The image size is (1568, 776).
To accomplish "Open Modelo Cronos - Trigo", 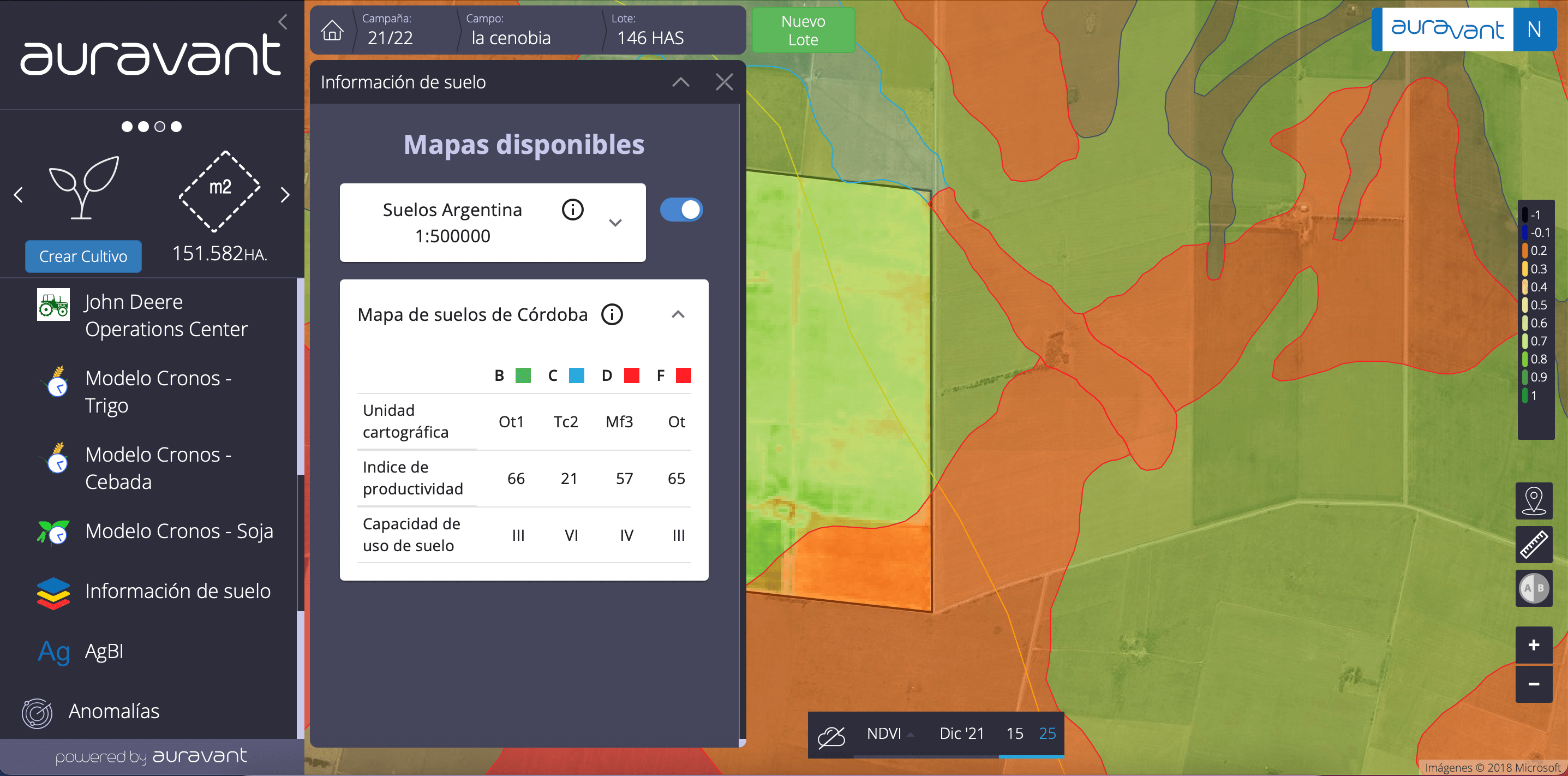I will [158, 391].
